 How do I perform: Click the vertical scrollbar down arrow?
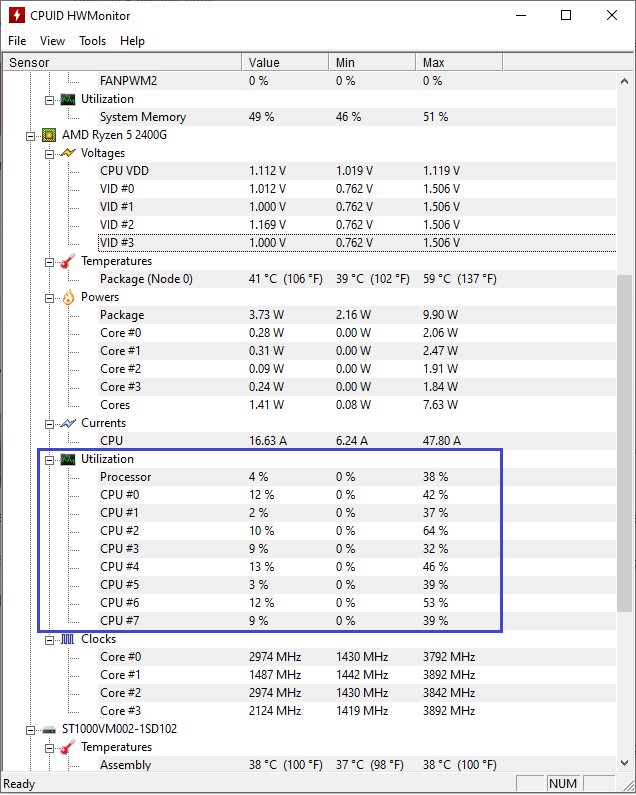pyautogui.click(x=624, y=763)
